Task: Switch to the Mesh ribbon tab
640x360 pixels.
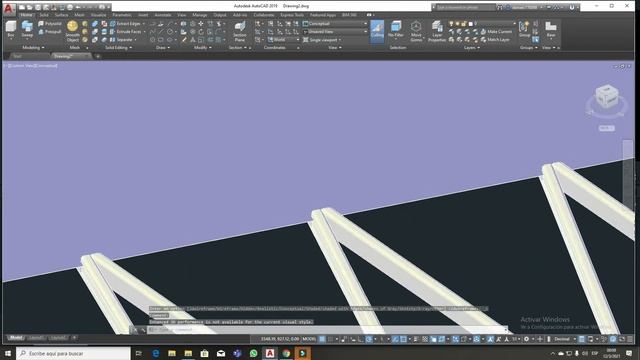Action: pos(79,15)
